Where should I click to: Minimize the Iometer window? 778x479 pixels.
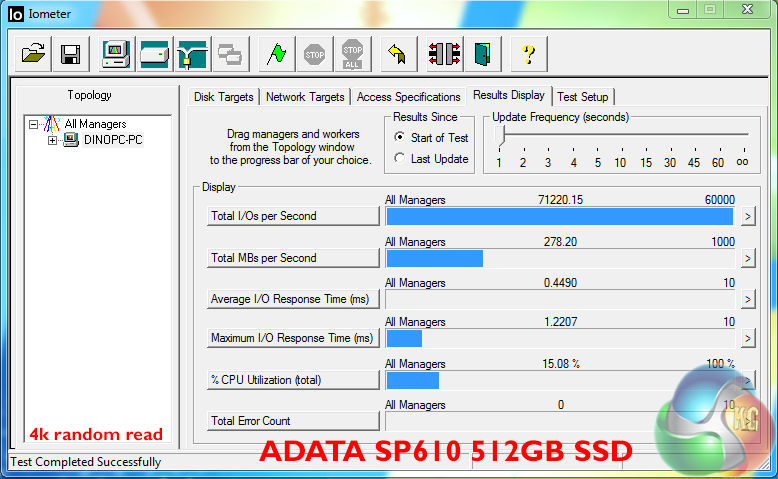pos(683,10)
